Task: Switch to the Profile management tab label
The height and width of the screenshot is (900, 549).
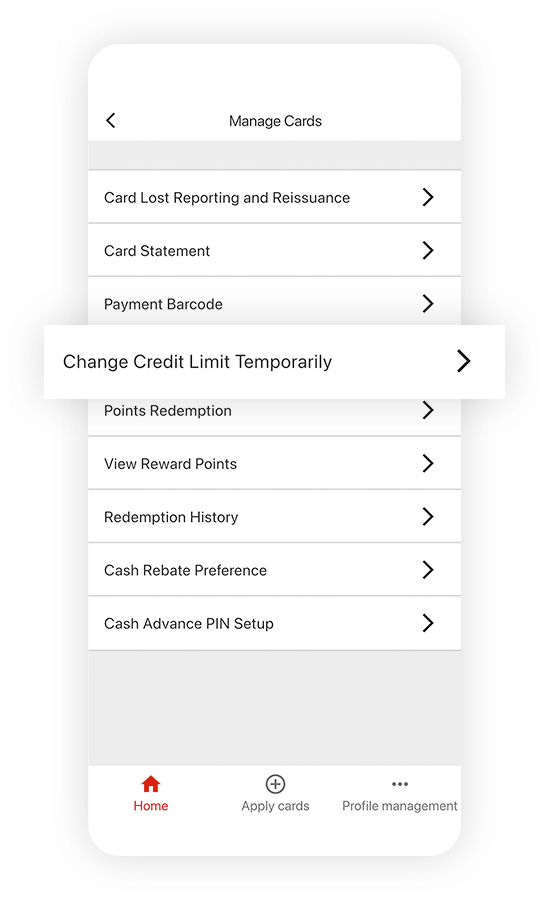Action: coord(400,806)
